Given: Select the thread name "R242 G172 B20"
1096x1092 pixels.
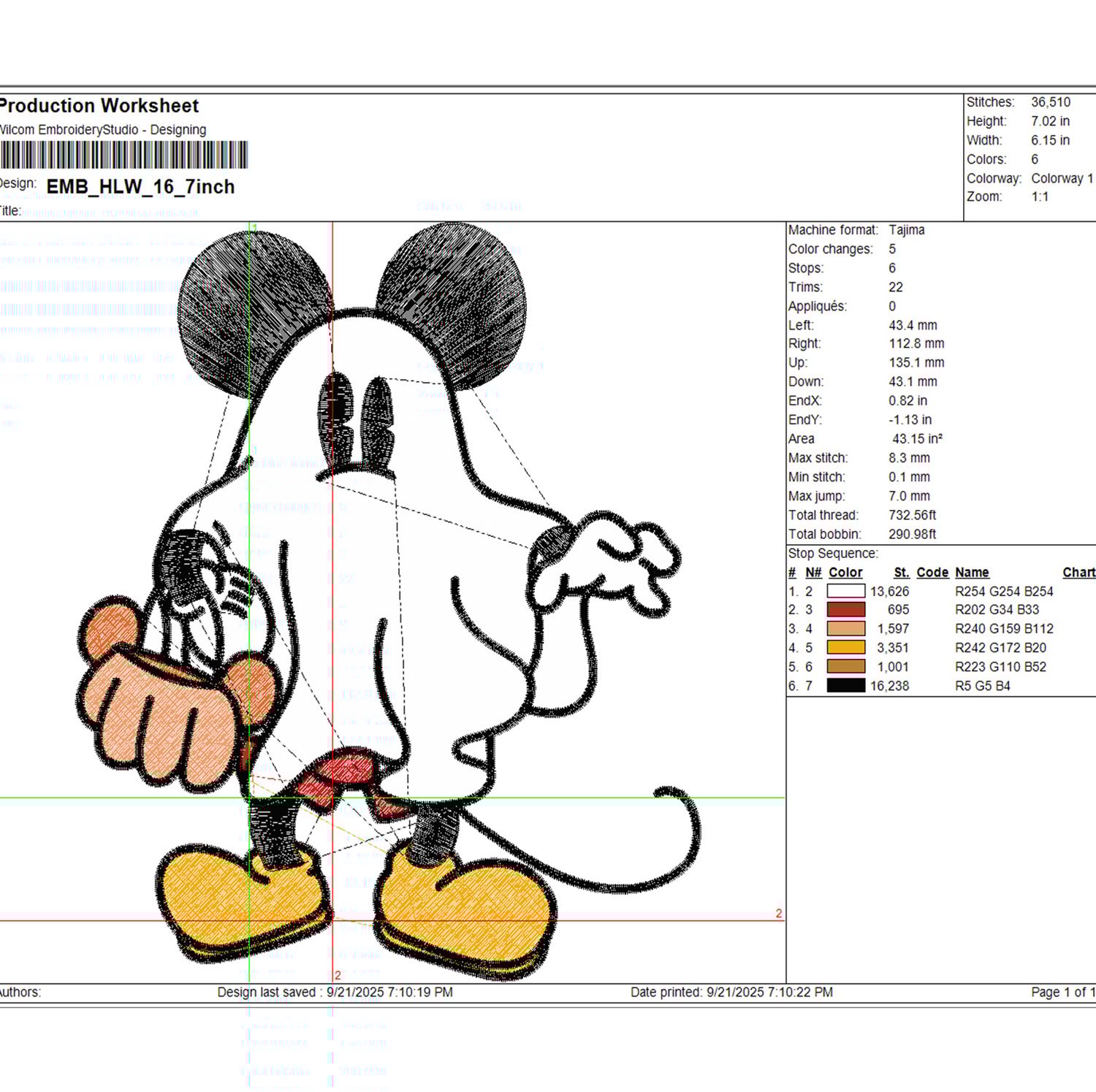Looking at the screenshot, I should click(x=1000, y=648).
